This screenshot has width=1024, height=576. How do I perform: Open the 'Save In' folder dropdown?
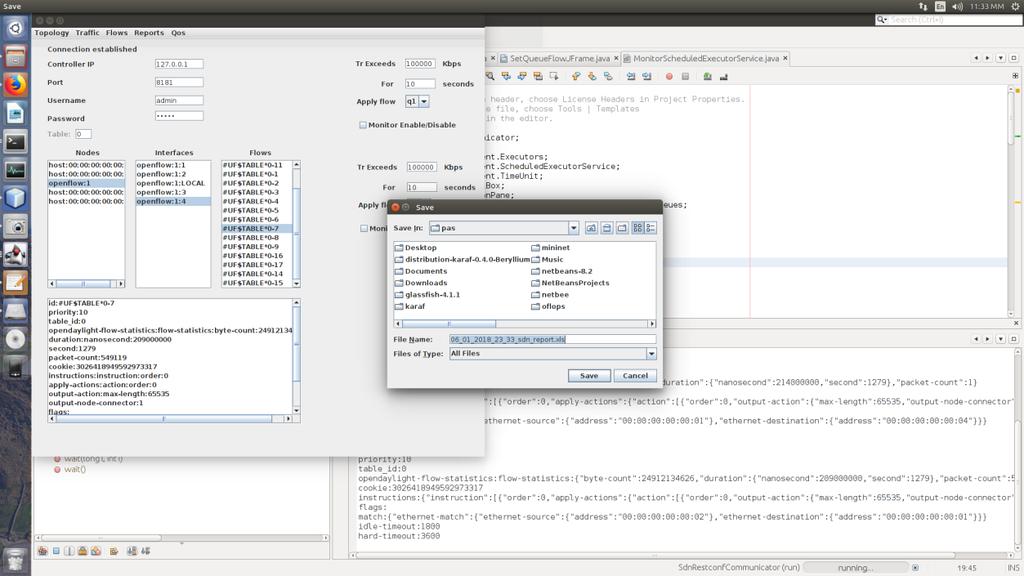coord(573,228)
